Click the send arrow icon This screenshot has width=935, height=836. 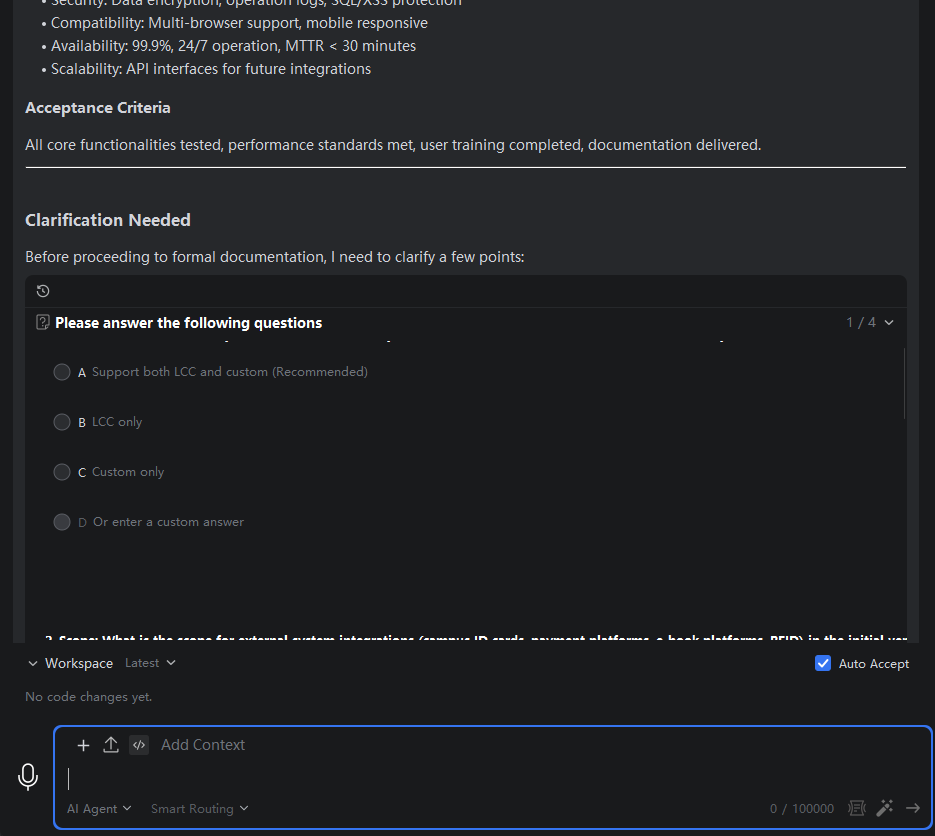[913, 808]
